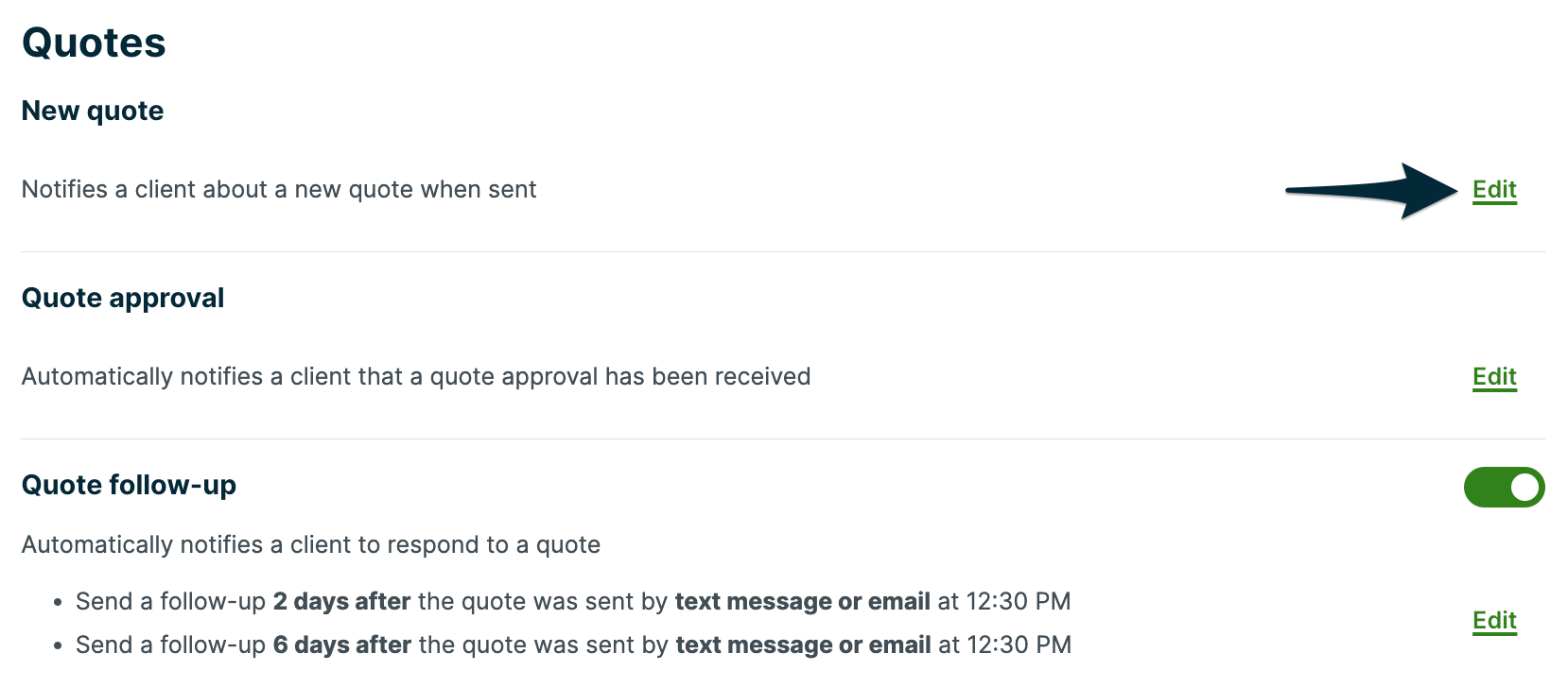Open Edit for Quote approval notification
Image resolution: width=1568 pixels, height=688 pixels.
[1494, 377]
